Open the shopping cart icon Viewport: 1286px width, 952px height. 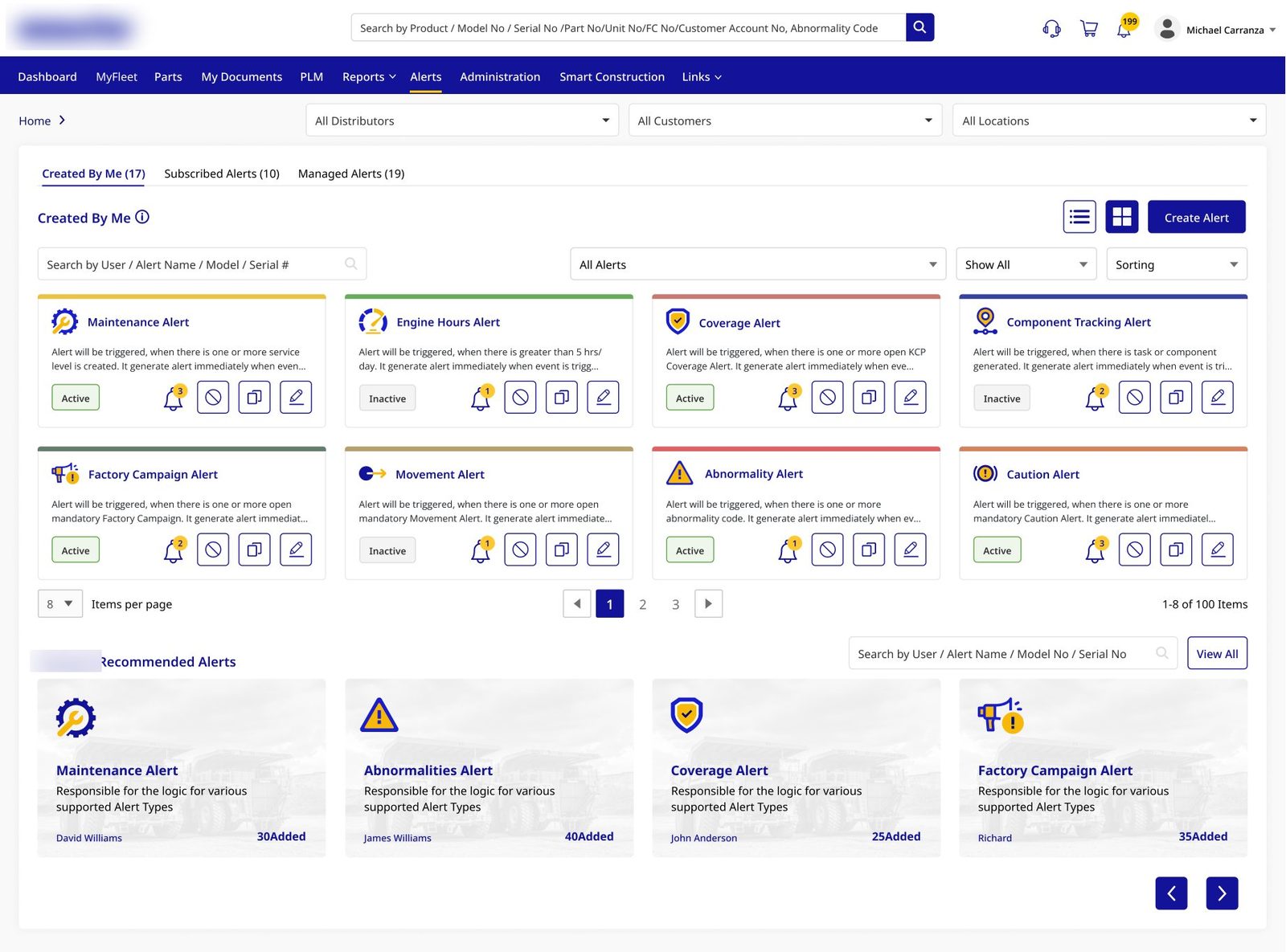(x=1089, y=29)
